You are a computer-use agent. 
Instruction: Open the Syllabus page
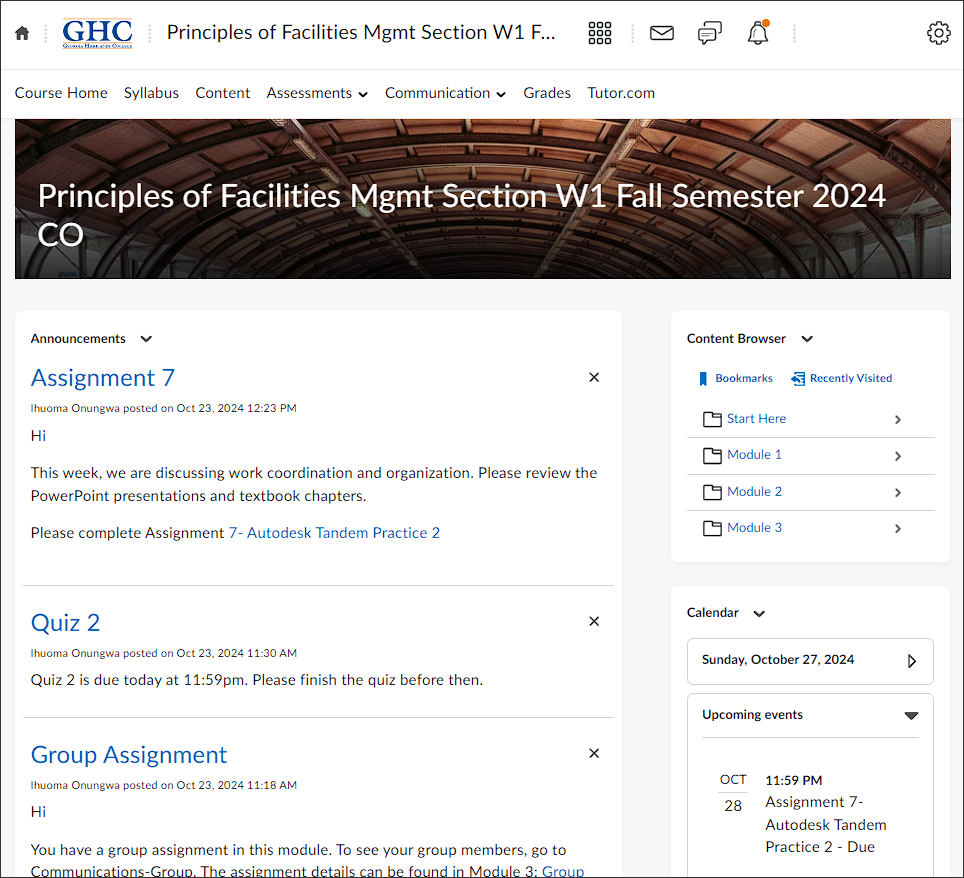click(151, 93)
